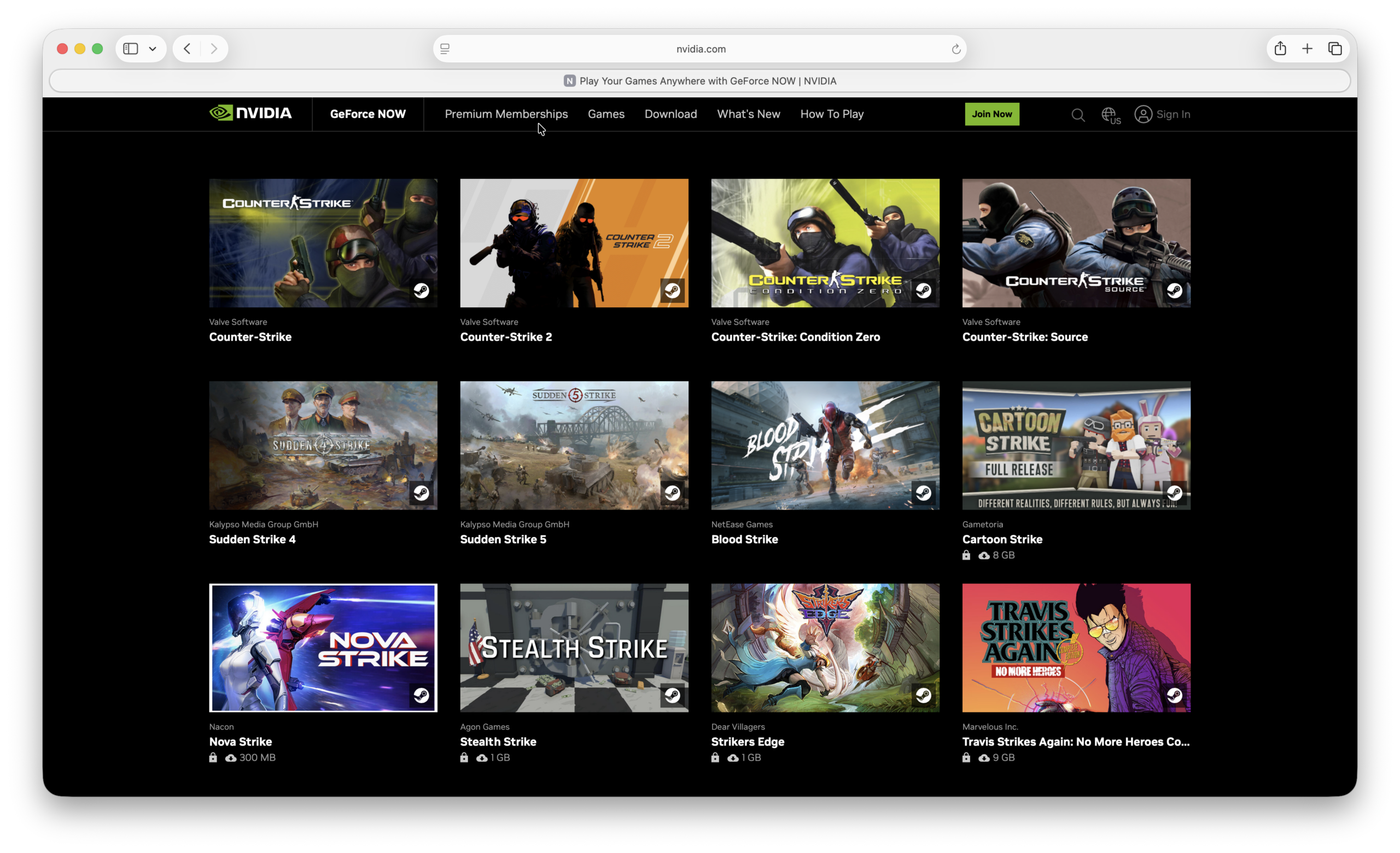This screenshot has width=1400, height=853.
Task: Click Steam icon on Condition Zero card
Action: point(923,291)
